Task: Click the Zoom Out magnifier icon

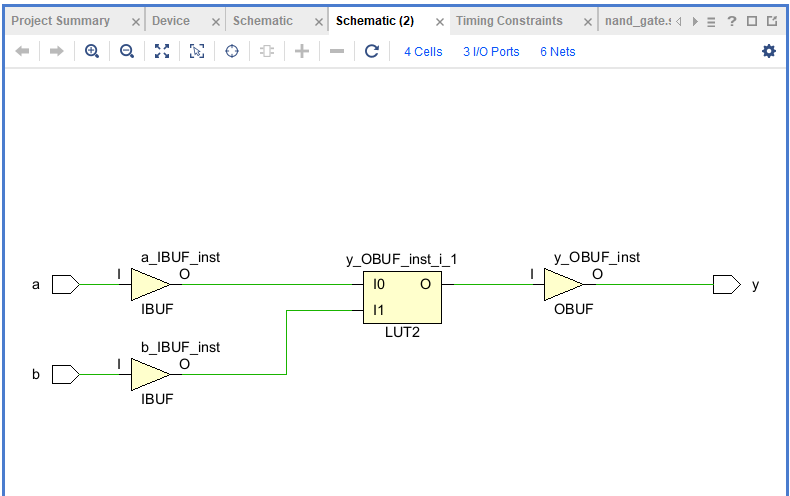Action: click(127, 51)
